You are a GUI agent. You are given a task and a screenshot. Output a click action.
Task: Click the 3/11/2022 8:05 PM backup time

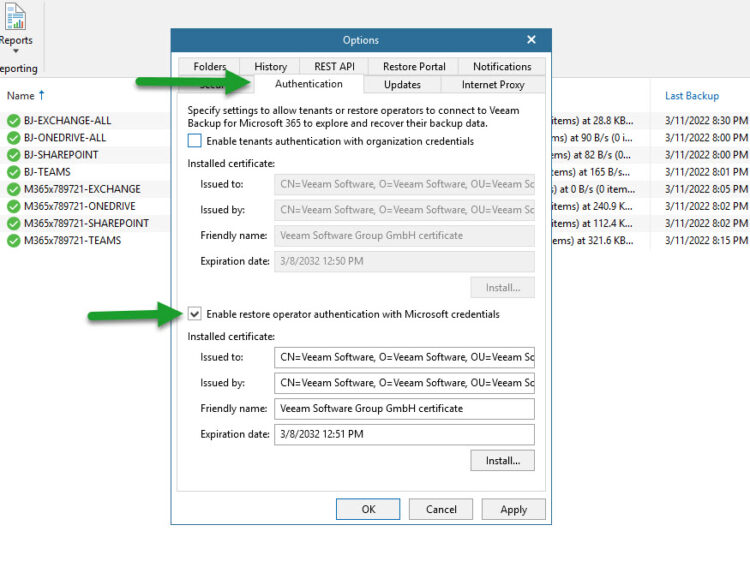[x=706, y=189]
